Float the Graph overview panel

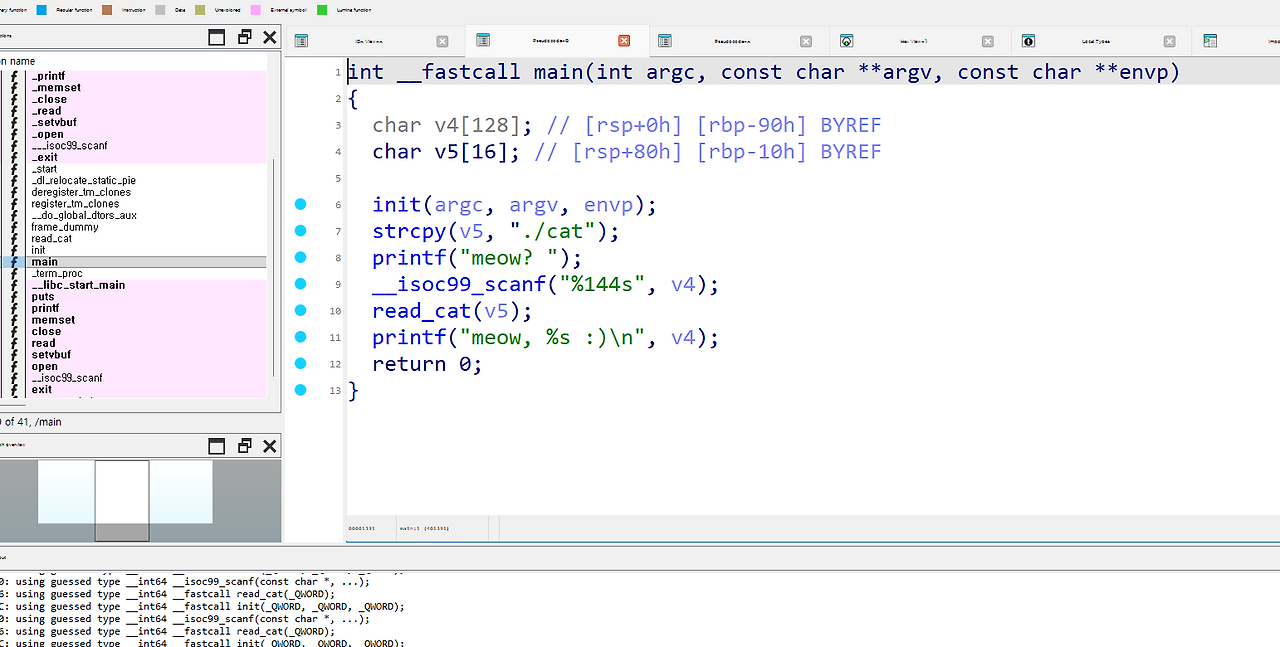point(244,446)
